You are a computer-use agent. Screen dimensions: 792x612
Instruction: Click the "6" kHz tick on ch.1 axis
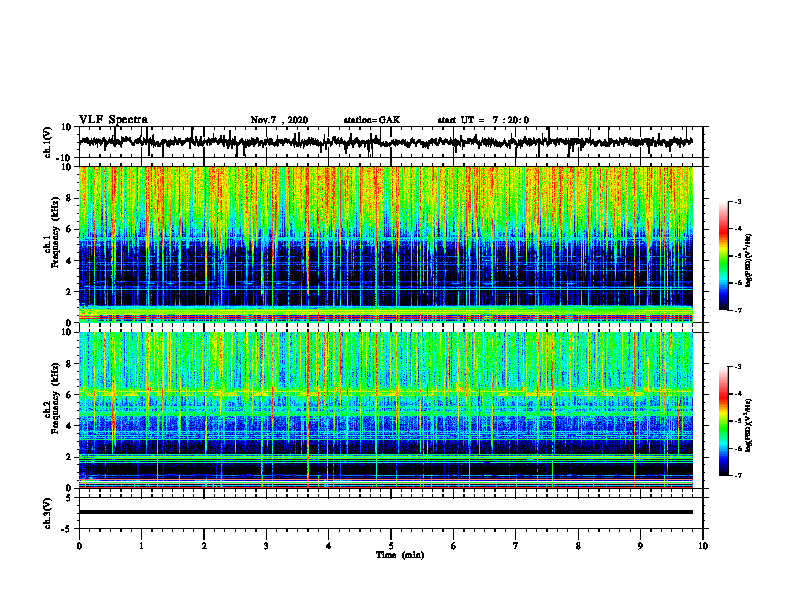coord(69,229)
